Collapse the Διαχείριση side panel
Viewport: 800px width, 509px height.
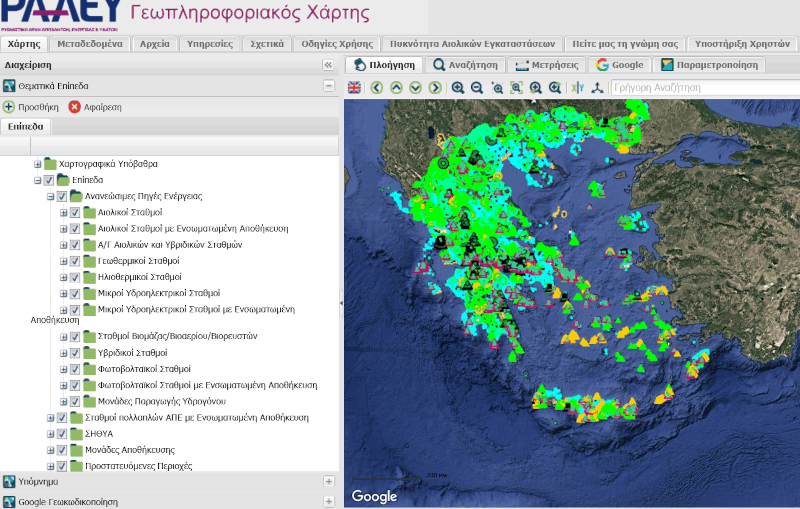point(327,65)
